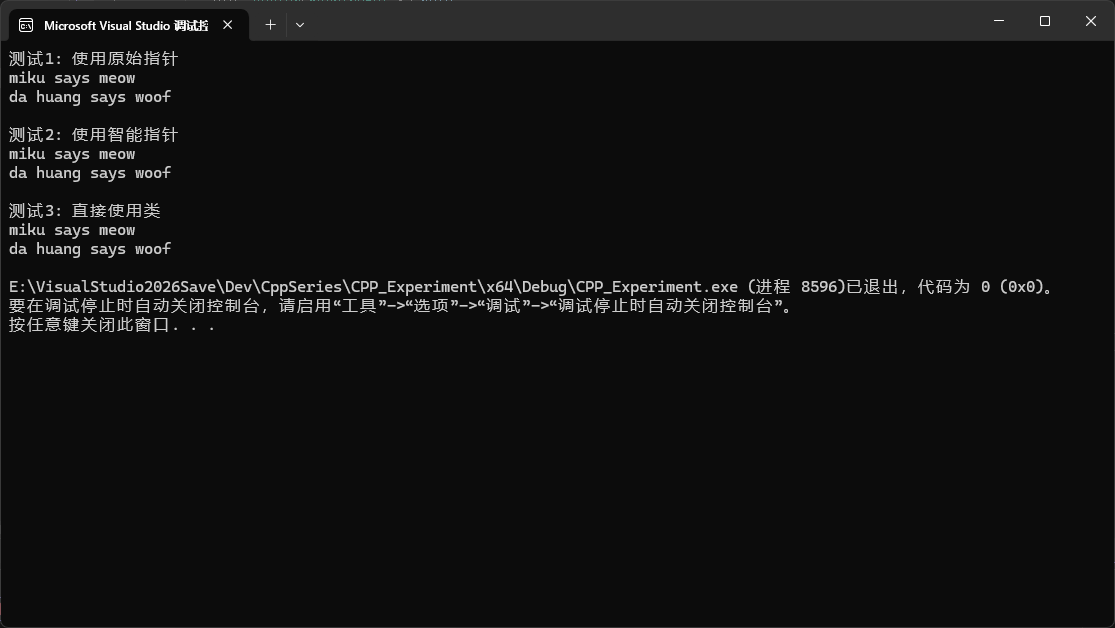Close the 调试控制台 tab

[226, 26]
